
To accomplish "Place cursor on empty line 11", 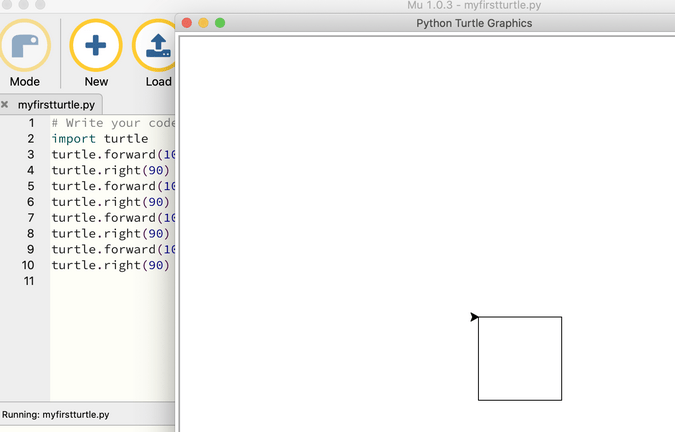I will pos(110,281).
